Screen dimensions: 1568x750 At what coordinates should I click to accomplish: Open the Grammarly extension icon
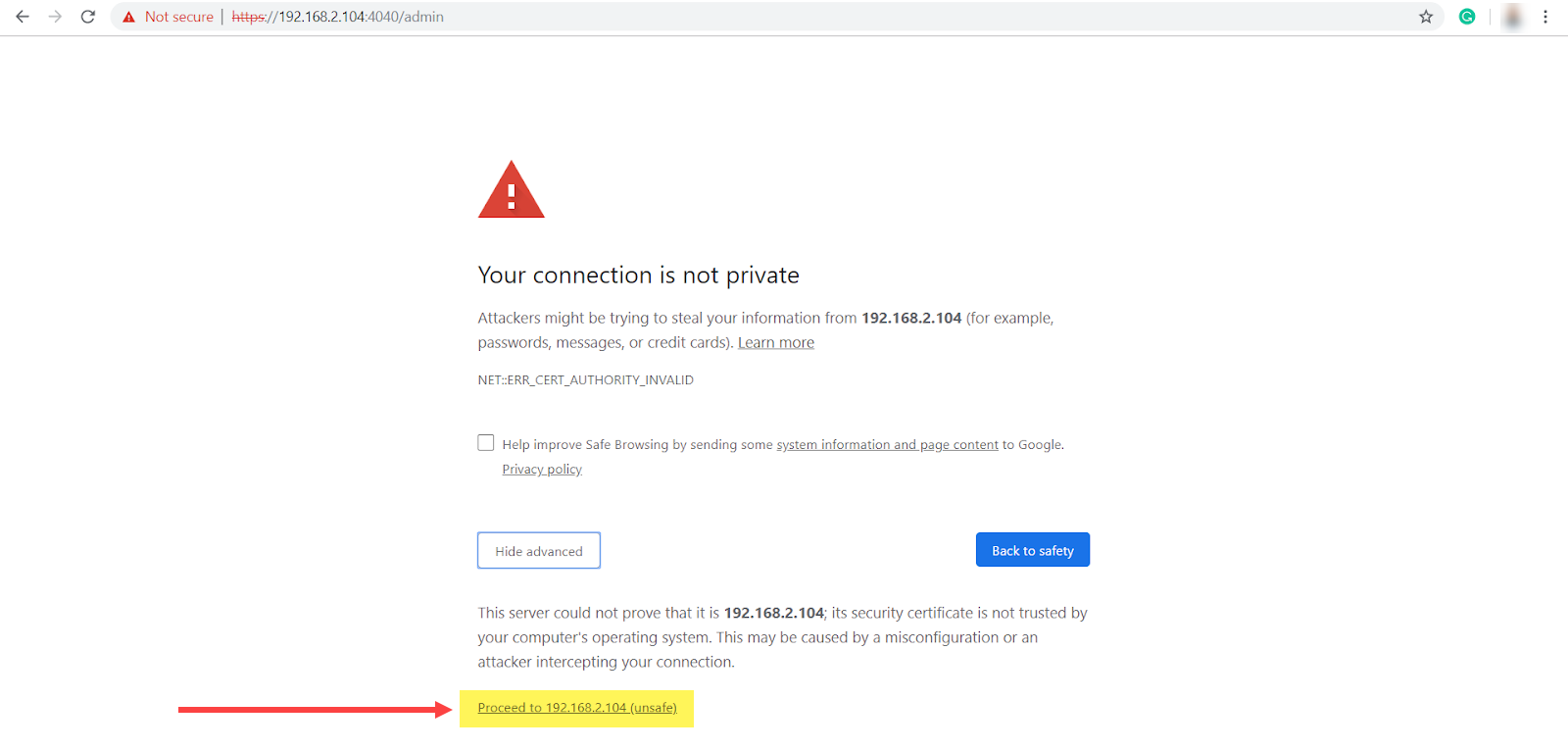point(1467,17)
